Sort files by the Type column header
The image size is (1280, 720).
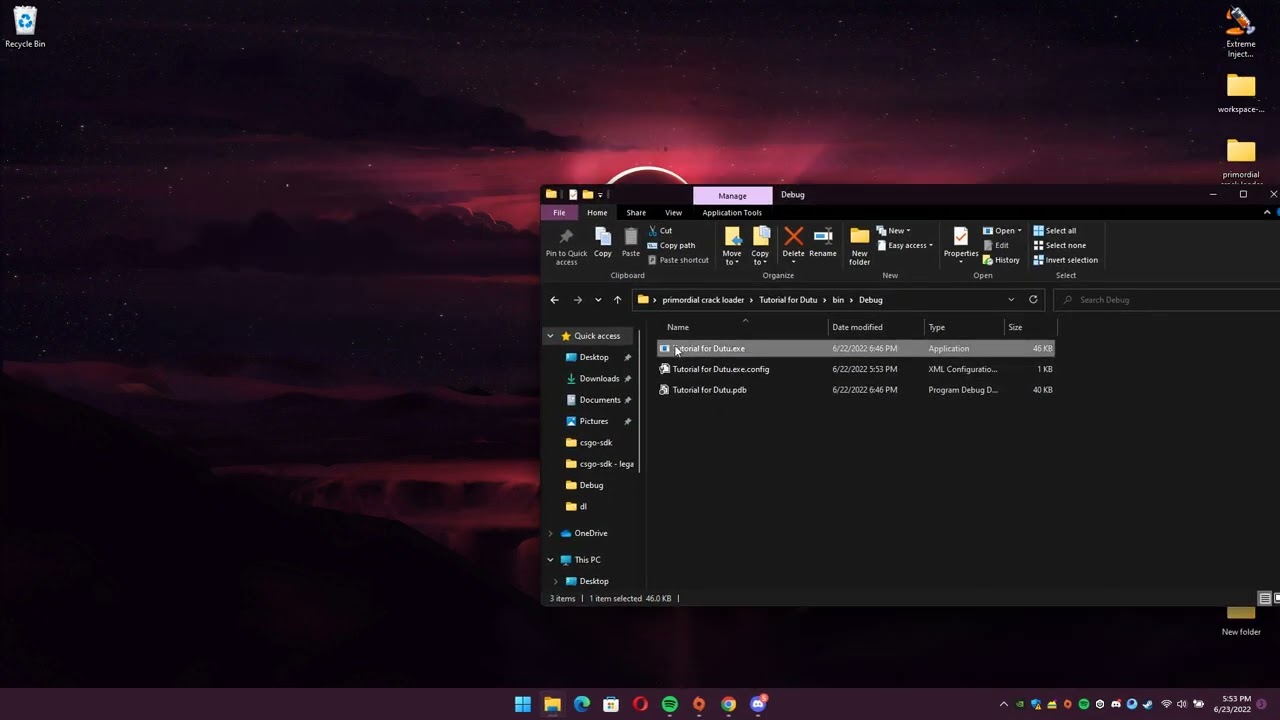(x=964, y=327)
